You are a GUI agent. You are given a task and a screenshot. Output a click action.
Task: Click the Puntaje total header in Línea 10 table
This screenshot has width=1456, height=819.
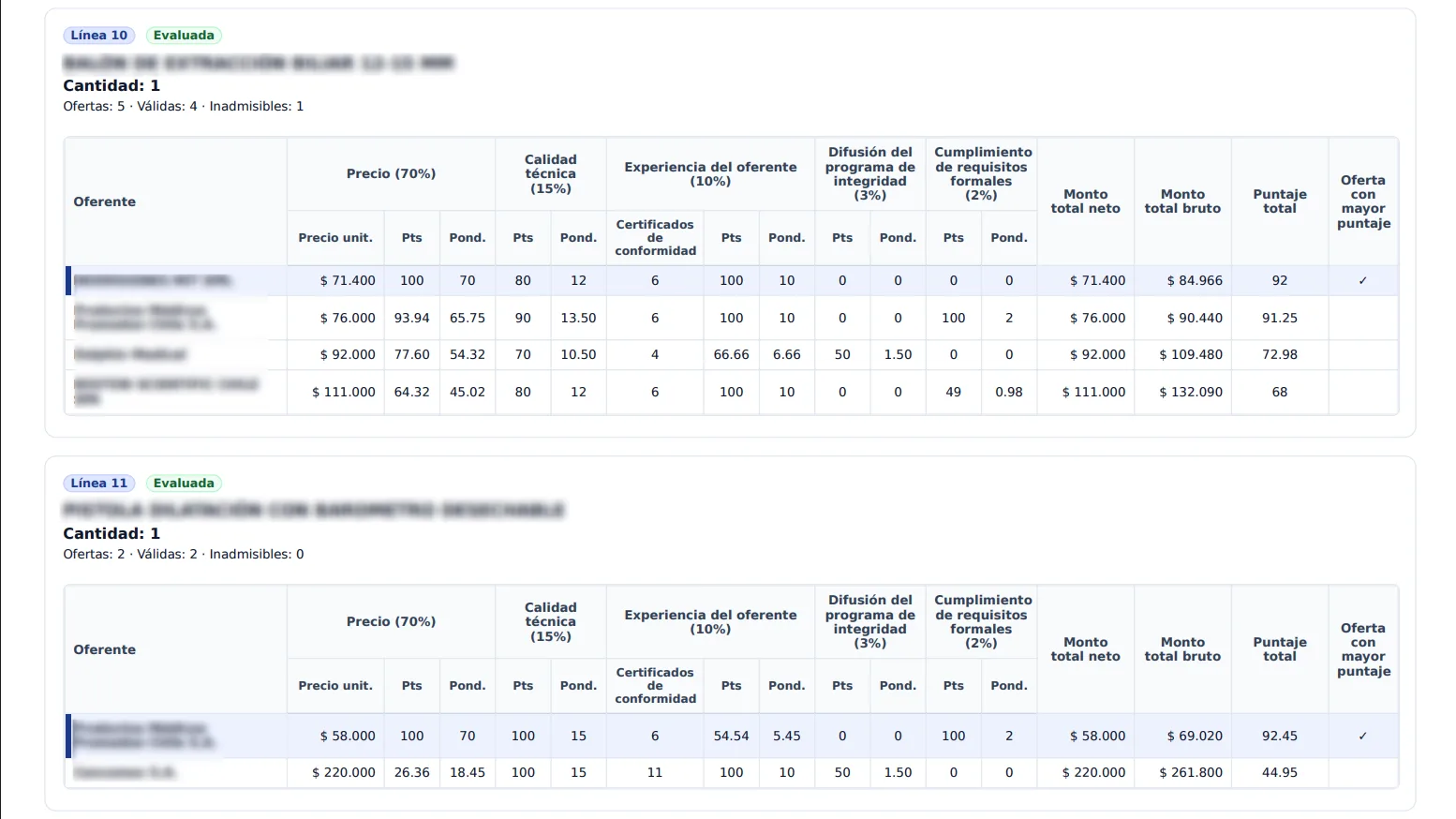click(x=1279, y=201)
